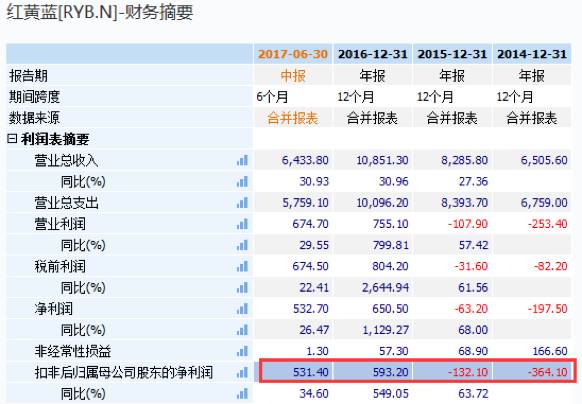The height and width of the screenshot is (404, 582).
Task: Open chart icon for 净利润 同比(%) row
Action: 242,330
